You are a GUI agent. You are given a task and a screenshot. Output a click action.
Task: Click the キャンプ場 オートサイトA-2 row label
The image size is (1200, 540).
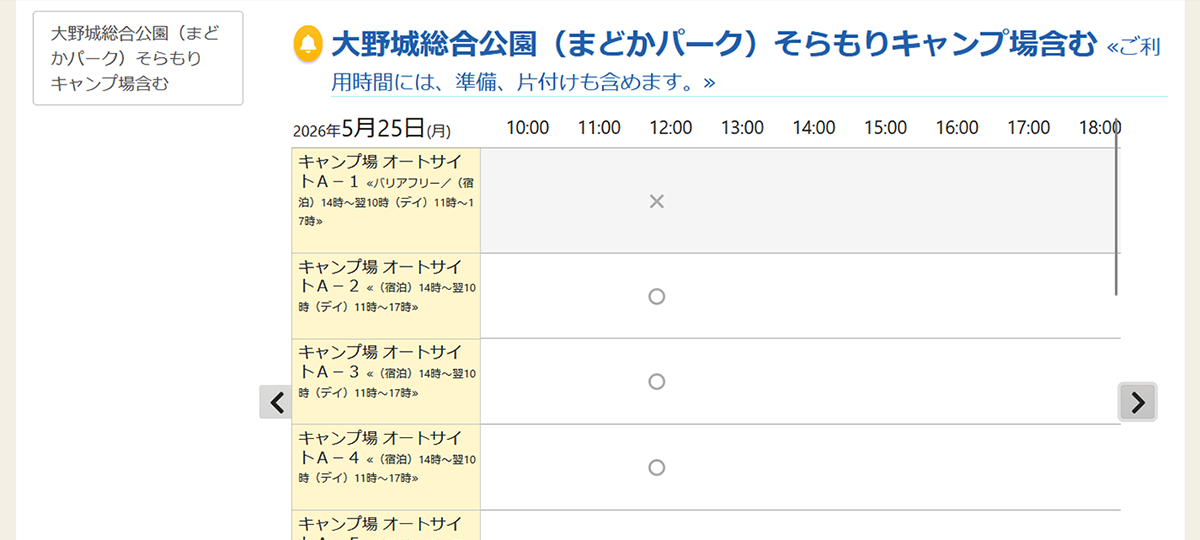[386, 295]
